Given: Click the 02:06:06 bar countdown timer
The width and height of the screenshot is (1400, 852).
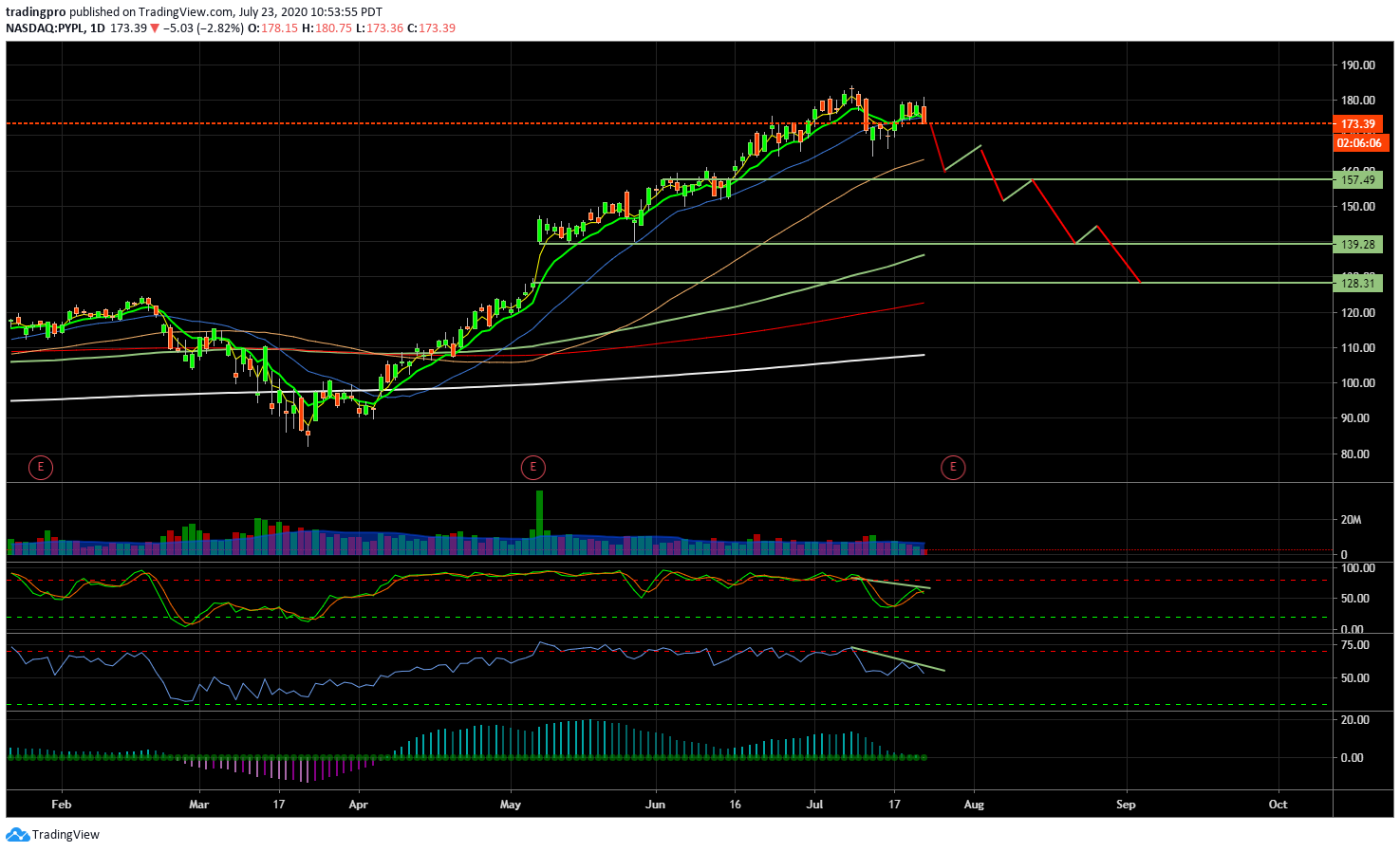Looking at the screenshot, I should coord(1359,143).
